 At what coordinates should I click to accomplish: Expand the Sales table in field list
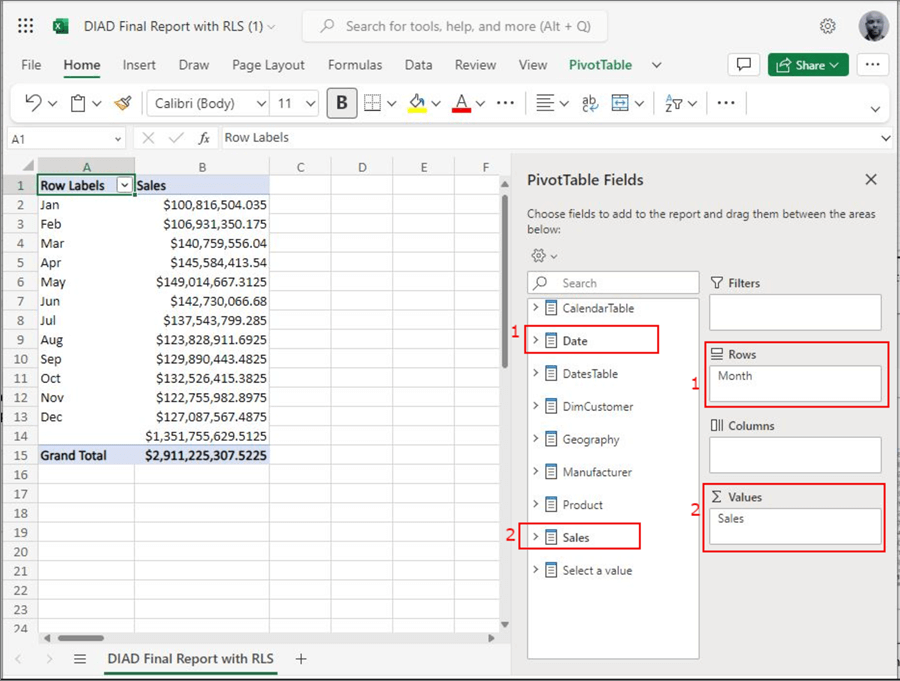[x=536, y=538]
